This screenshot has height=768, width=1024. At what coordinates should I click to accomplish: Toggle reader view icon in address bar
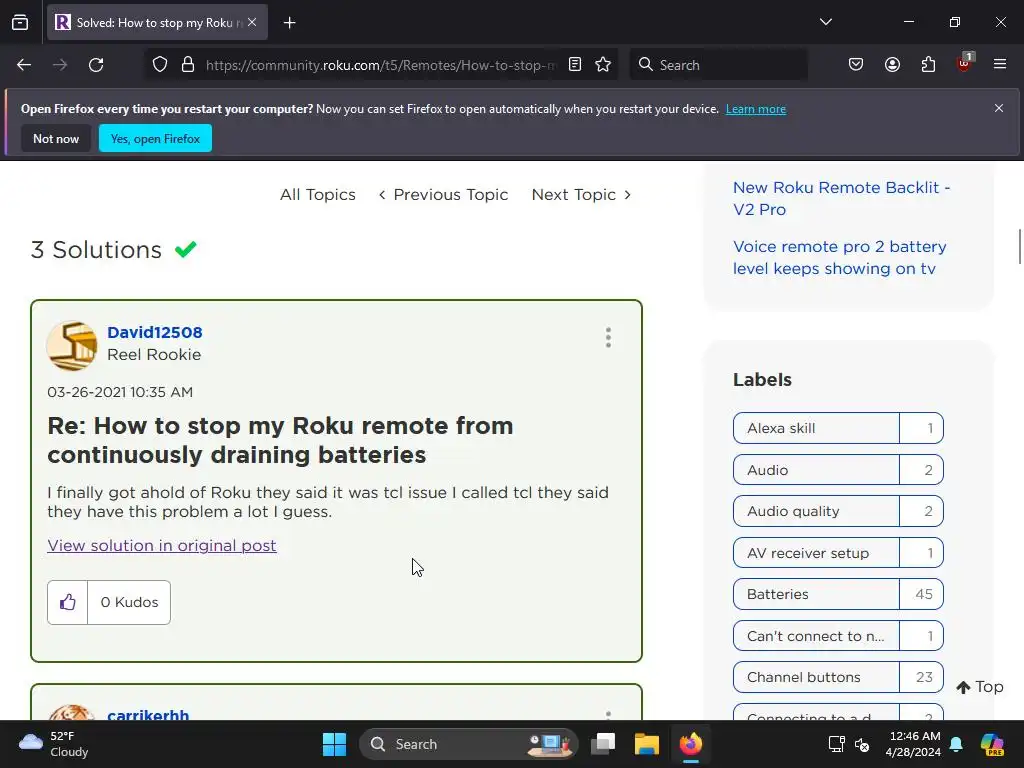coord(575,65)
